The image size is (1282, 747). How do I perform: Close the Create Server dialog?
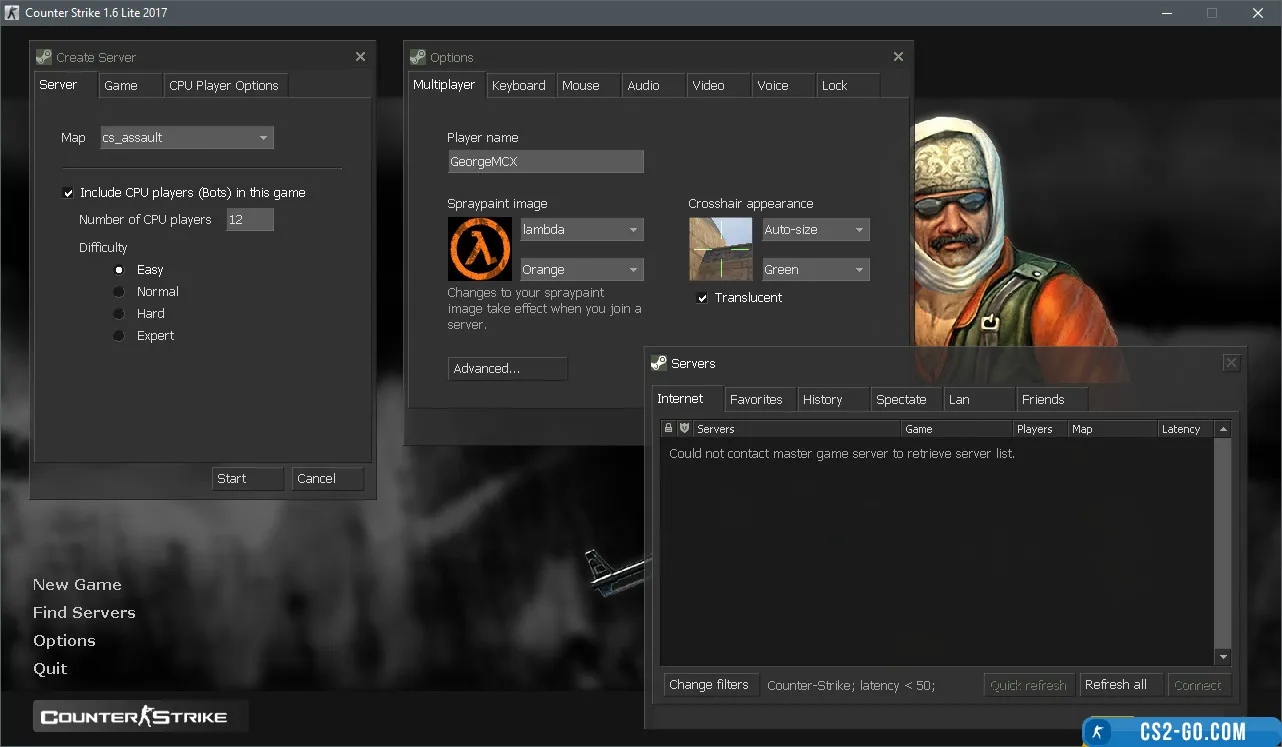360,57
